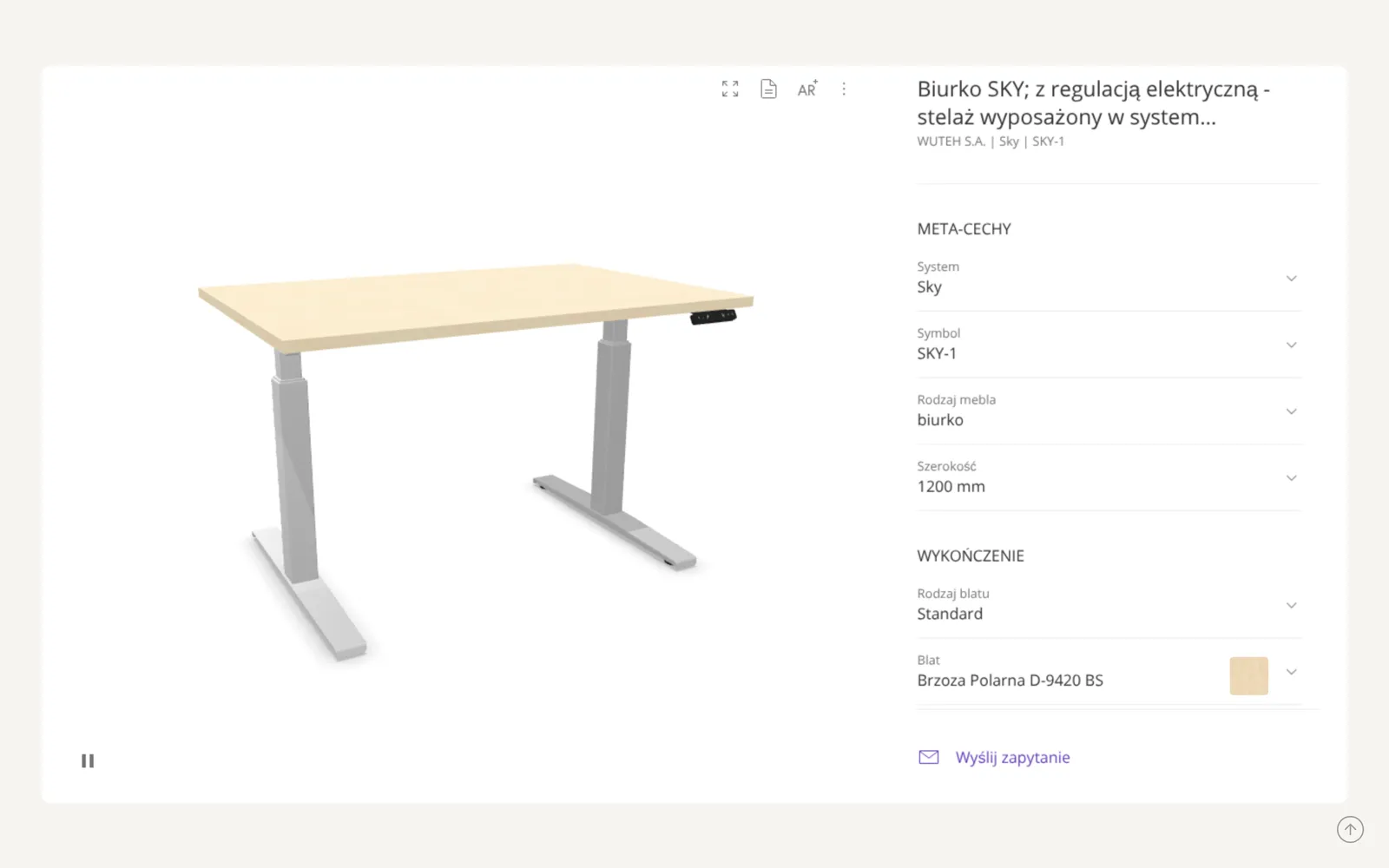The width and height of the screenshot is (1389, 868).
Task: Launch AR view of the desk
Action: (807, 89)
